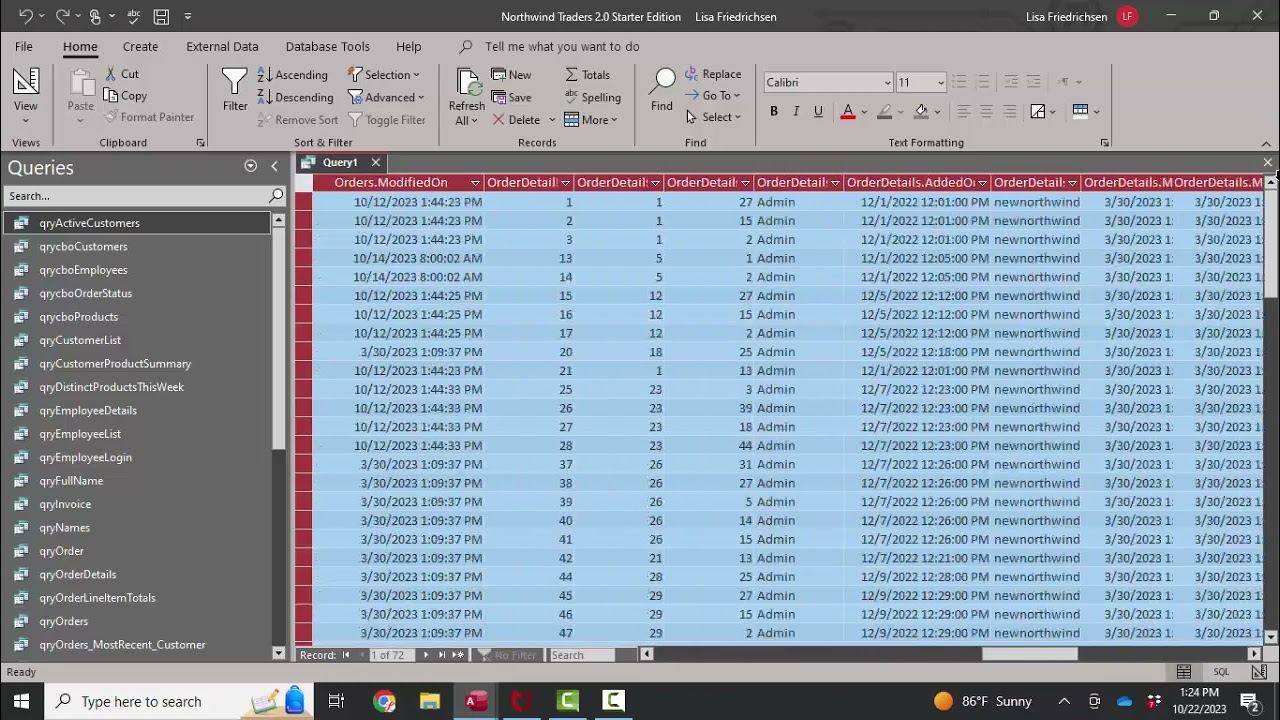Switch to Design View in status bar
Image resolution: width=1280 pixels, height=720 pixels.
point(1259,672)
